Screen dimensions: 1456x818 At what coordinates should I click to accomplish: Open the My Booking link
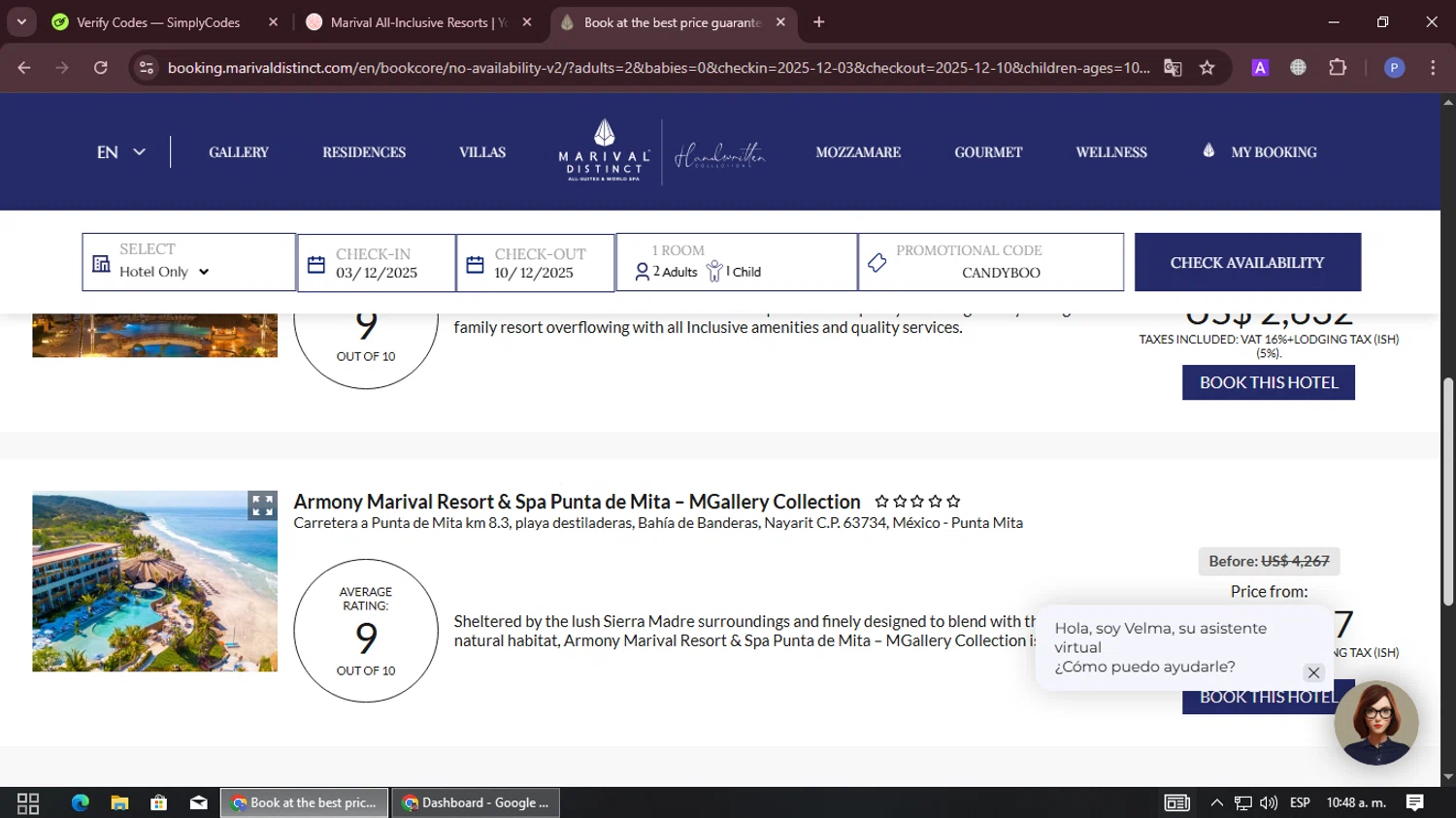[1274, 152]
